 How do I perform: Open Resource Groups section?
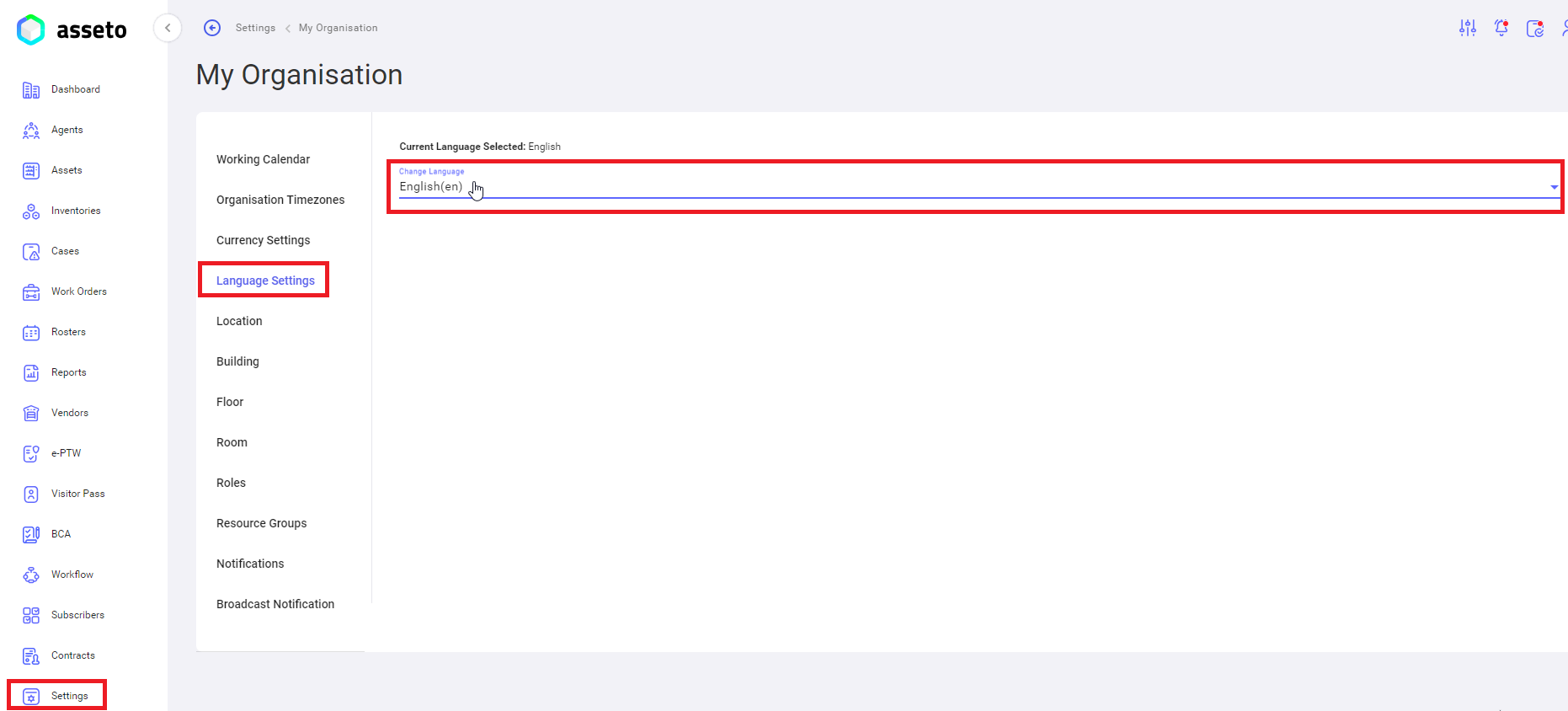tap(261, 523)
